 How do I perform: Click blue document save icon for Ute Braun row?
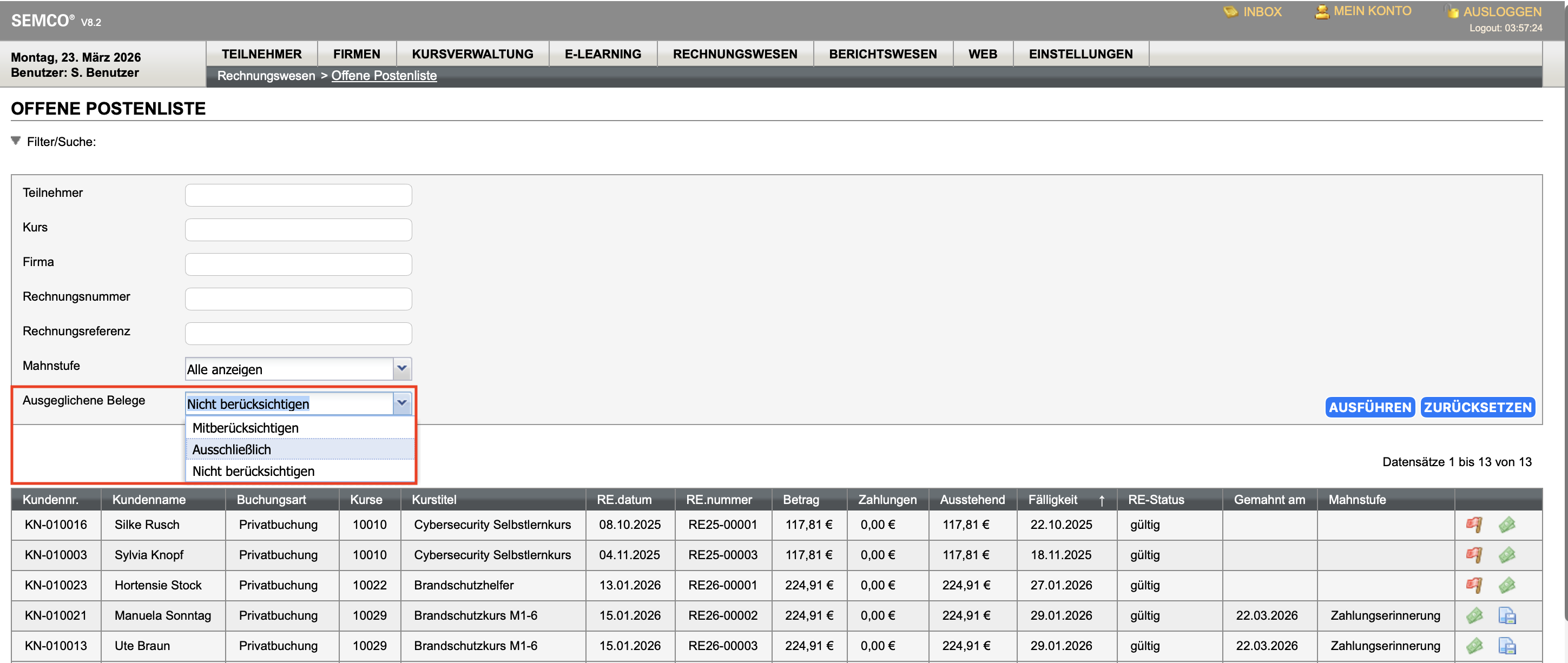pyautogui.click(x=1506, y=645)
